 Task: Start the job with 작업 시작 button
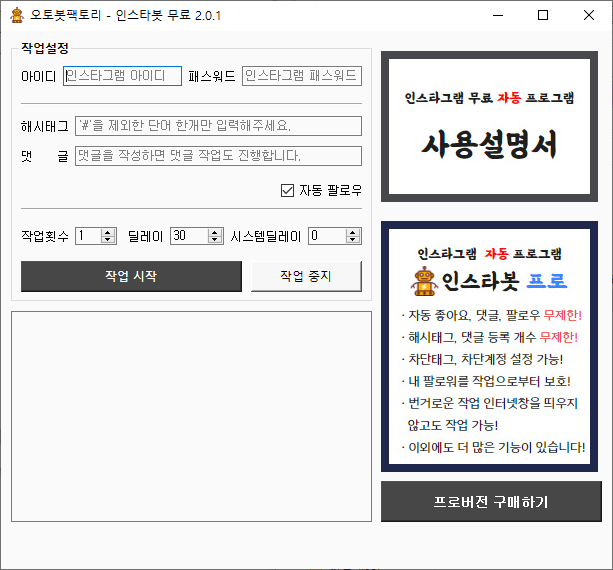pos(131,276)
